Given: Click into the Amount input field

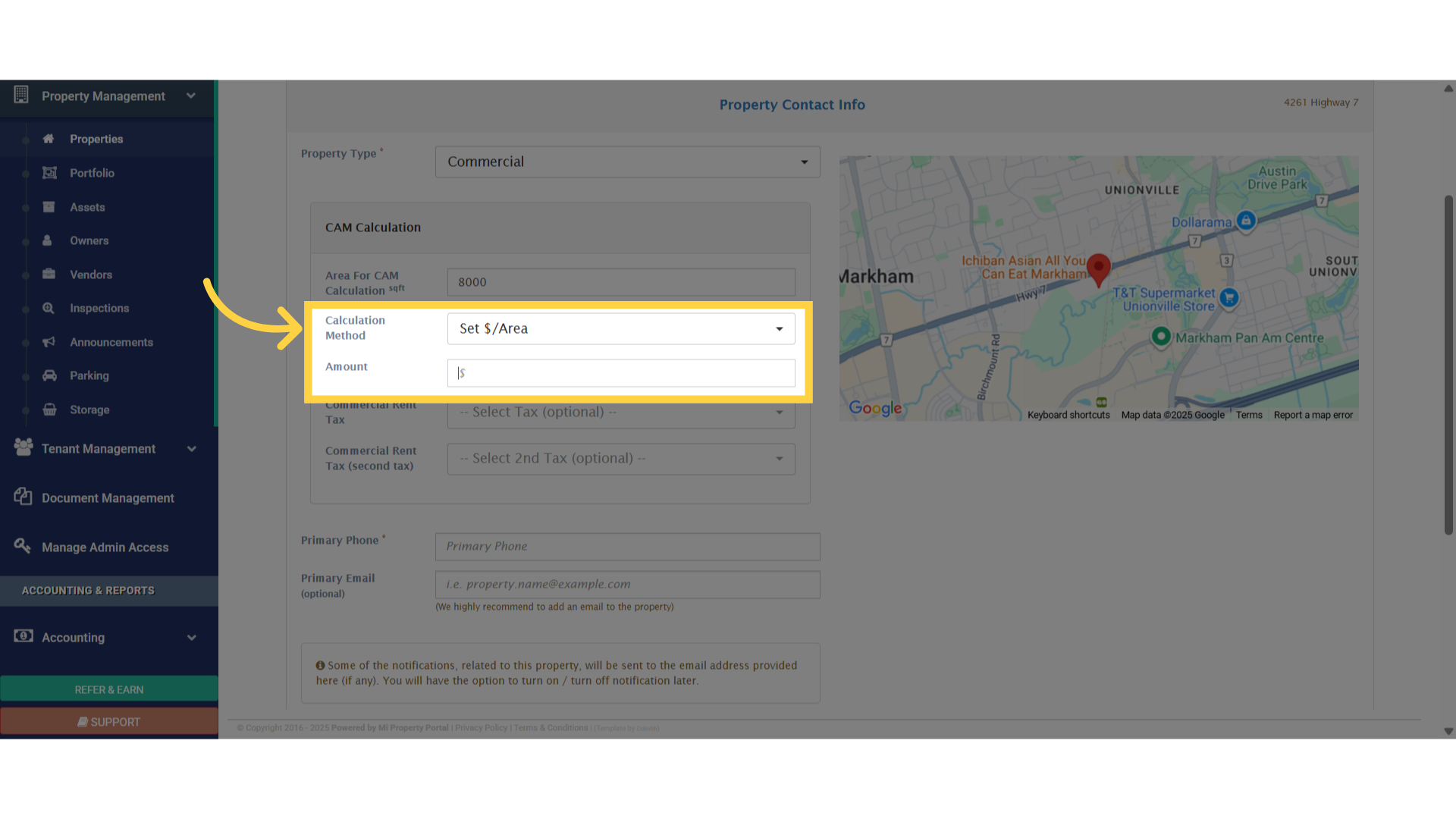Looking at the screenshot, I should [x=620, y=373].
